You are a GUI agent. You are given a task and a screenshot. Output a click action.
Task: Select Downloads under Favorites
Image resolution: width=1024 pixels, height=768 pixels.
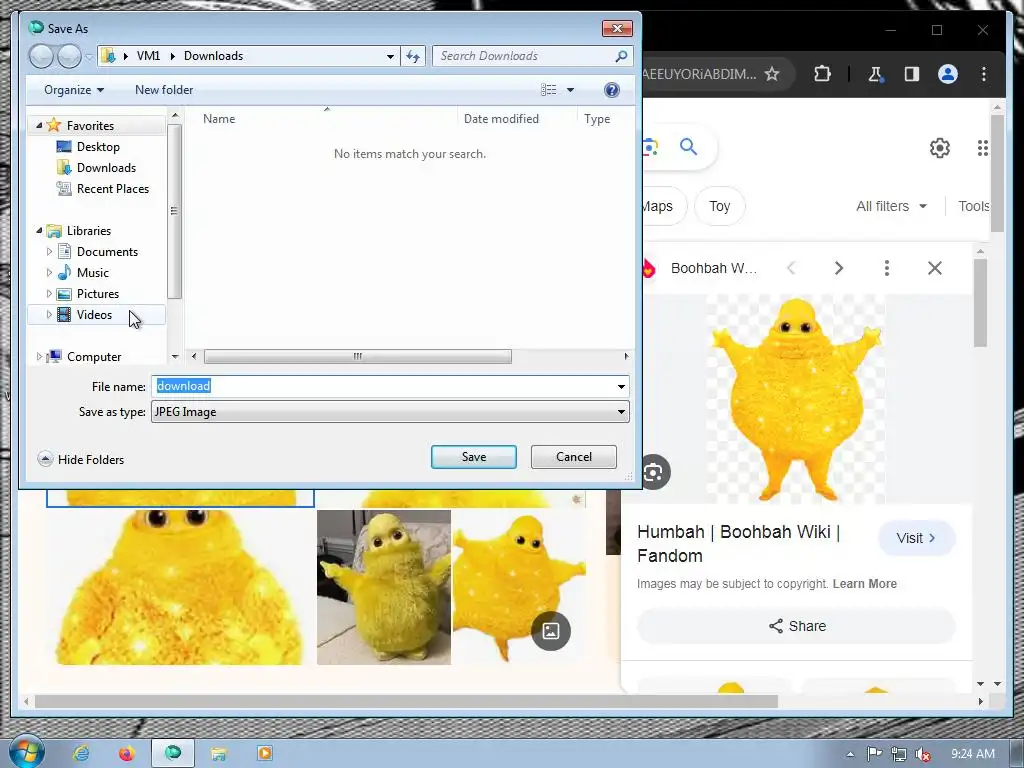pos(106,168)
